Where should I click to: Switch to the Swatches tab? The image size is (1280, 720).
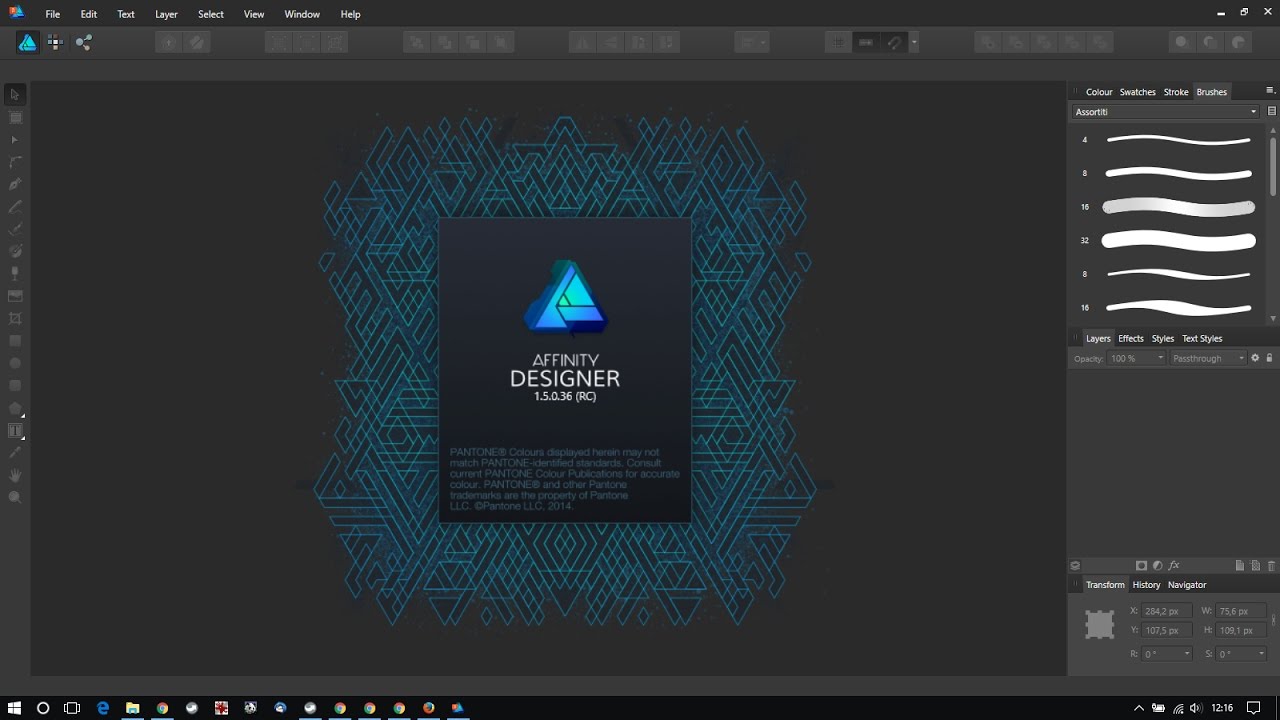click(x=1137, y=92)
